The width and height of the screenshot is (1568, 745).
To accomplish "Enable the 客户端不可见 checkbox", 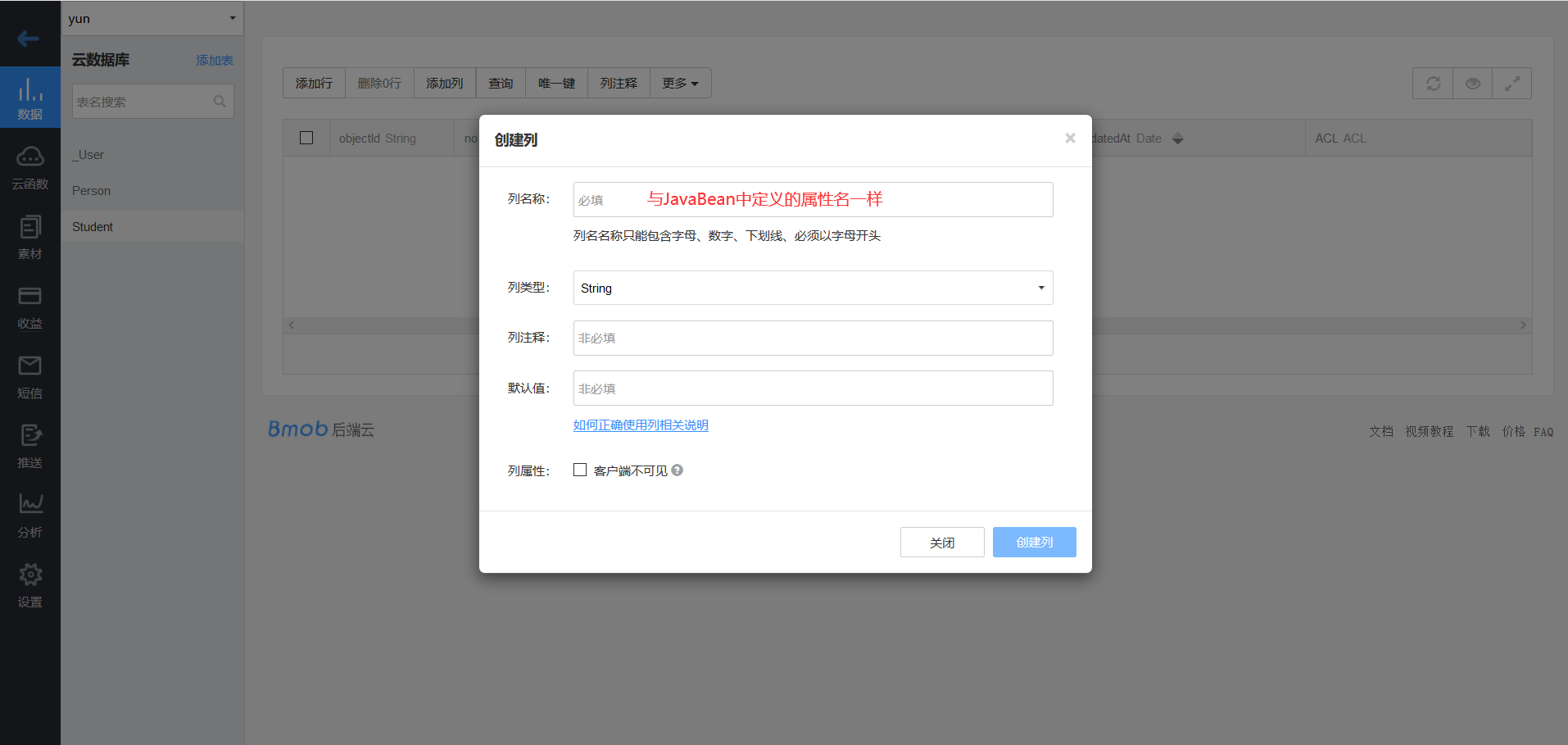I will coord(580,470).
